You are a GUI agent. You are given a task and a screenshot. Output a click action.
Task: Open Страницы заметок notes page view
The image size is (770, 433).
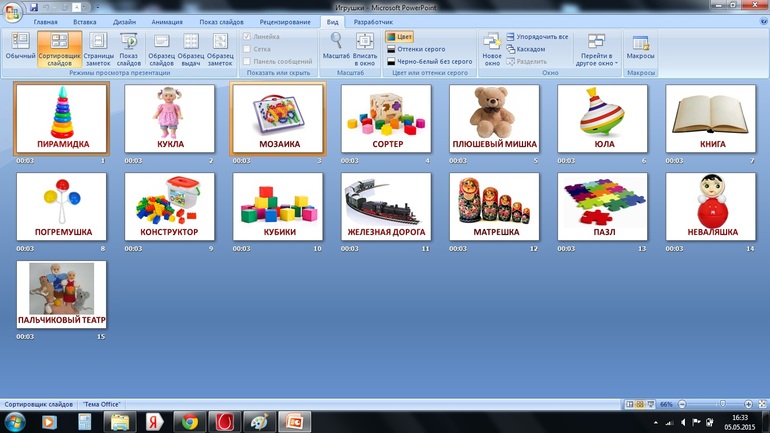(98, 46)
